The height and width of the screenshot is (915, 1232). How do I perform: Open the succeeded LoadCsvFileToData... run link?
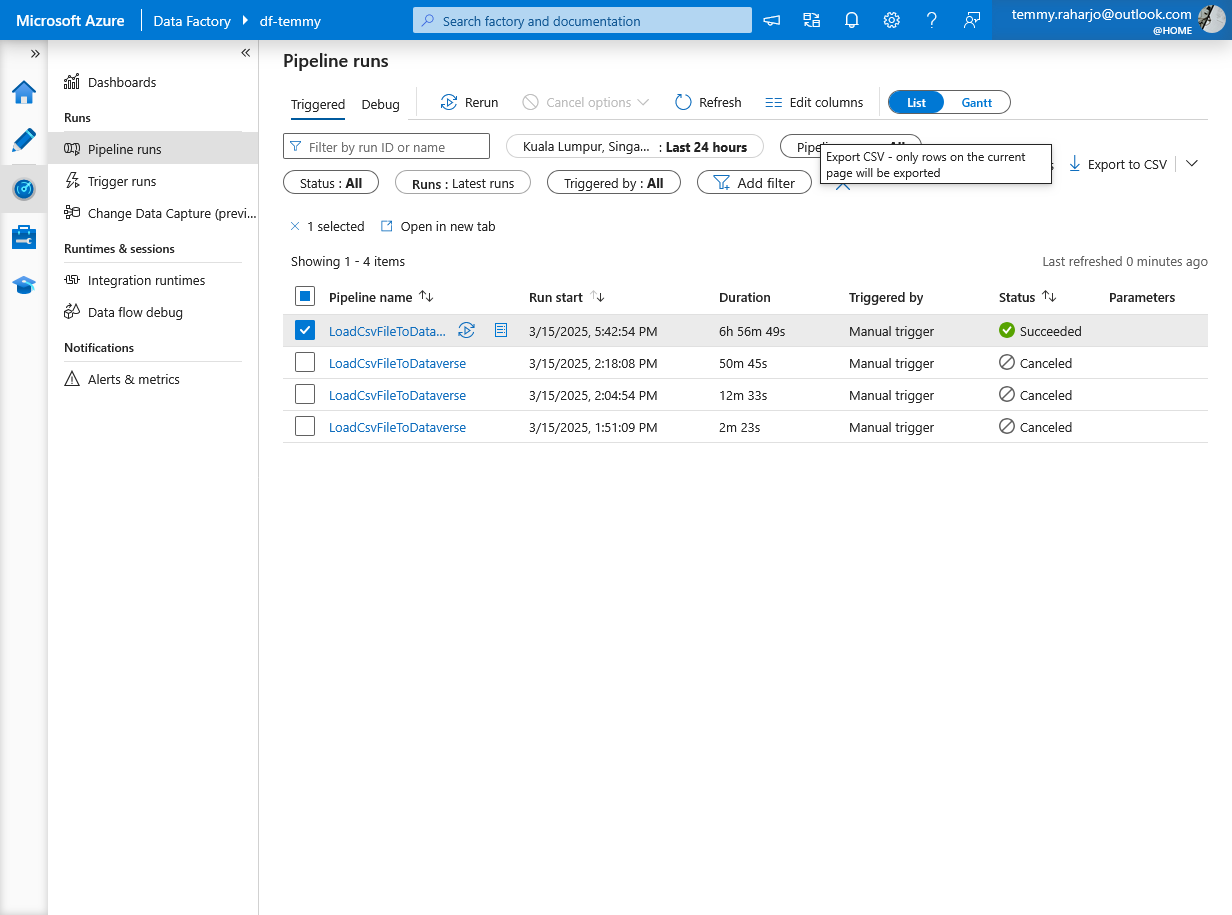click(x=387, y=331)
